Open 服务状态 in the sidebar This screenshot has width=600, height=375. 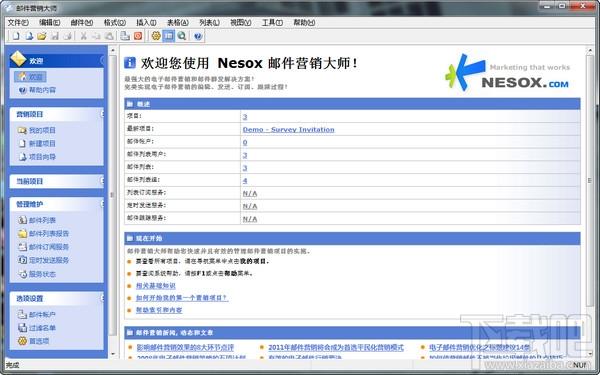[x=37, y=274]
